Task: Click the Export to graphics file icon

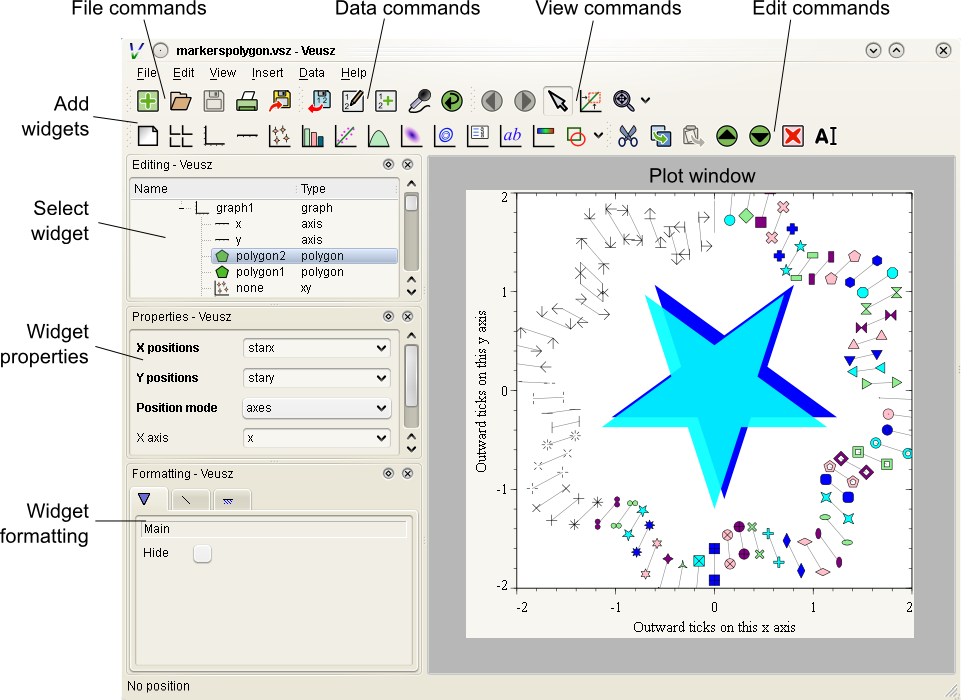Action: point(280,101)
